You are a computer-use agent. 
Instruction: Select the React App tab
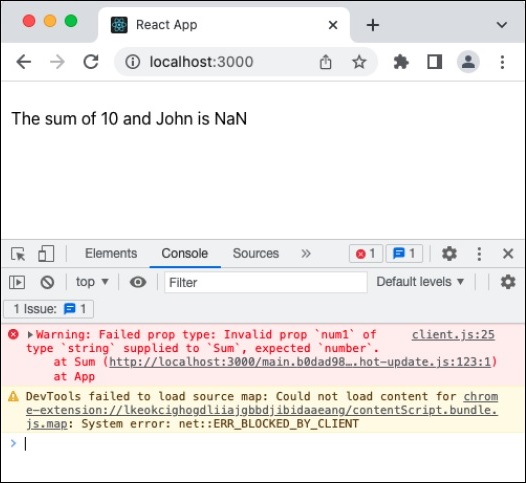click(x=224, y=25)
